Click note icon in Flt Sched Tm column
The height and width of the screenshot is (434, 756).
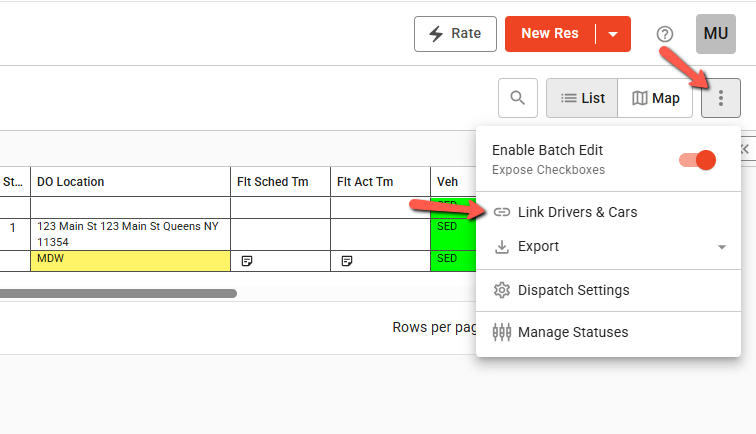coord(246,261)
